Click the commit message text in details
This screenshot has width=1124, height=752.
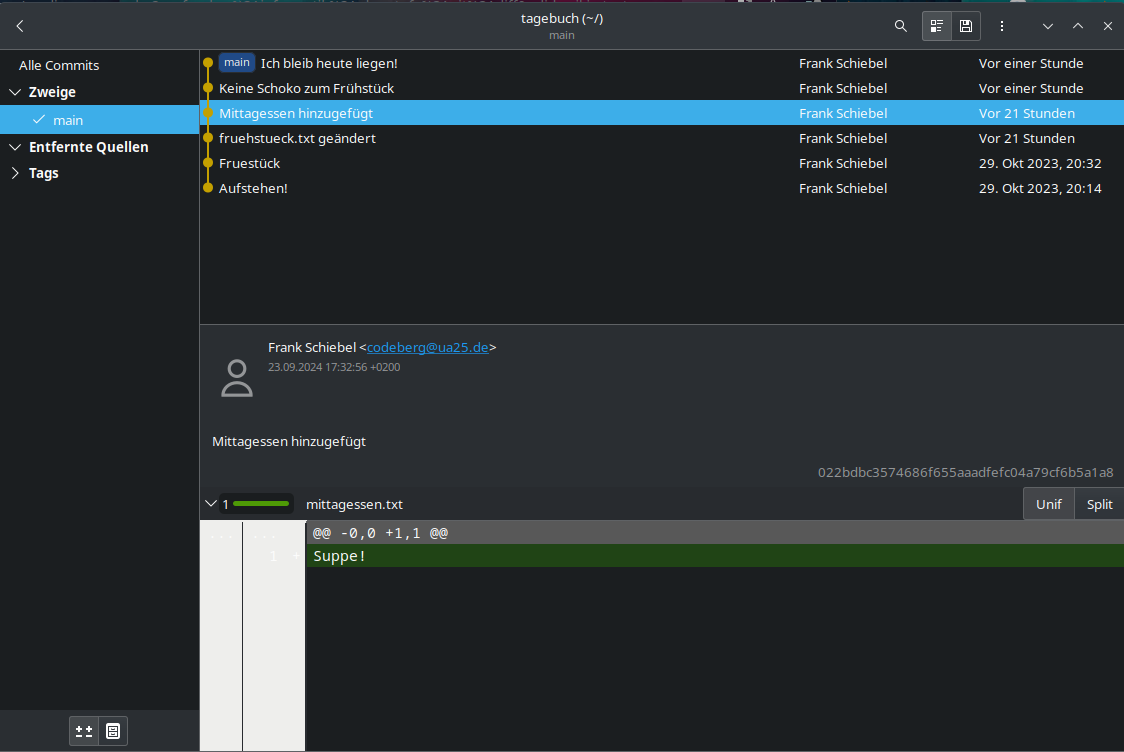[289, 442]
